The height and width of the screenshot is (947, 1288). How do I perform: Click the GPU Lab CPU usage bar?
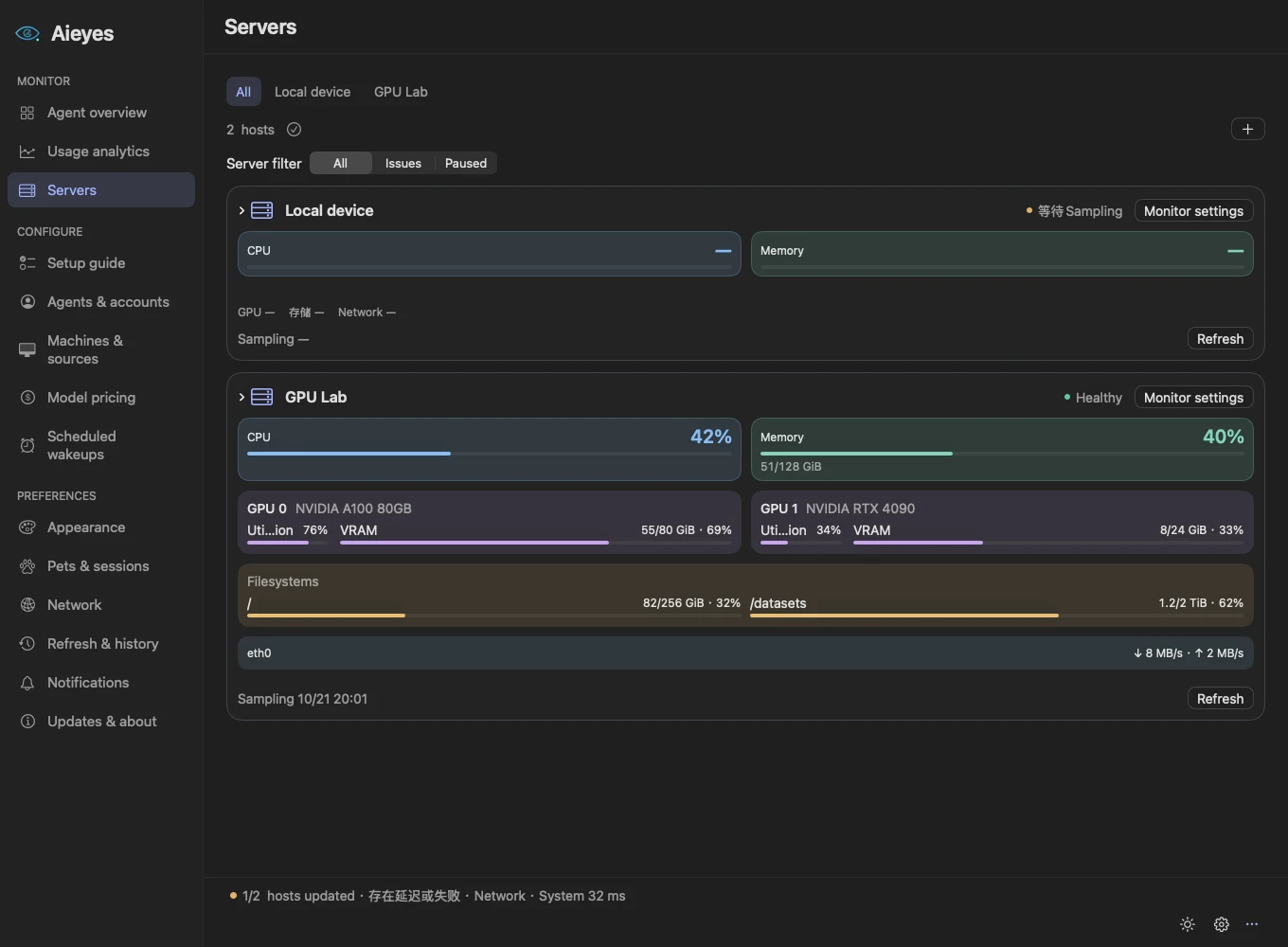tap(489, 454)
